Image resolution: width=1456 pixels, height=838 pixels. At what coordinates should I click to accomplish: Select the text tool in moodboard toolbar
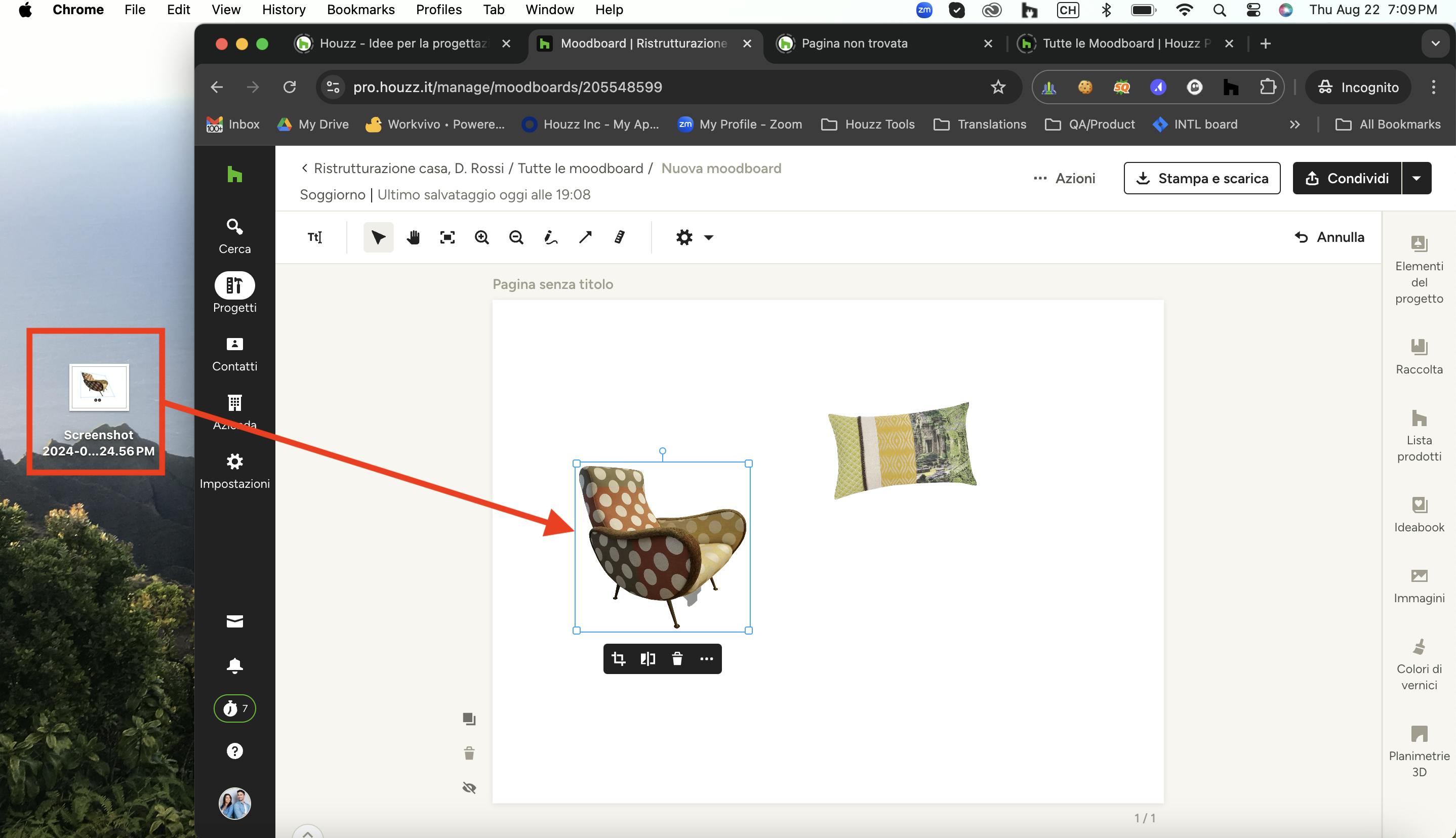point(314,237)
